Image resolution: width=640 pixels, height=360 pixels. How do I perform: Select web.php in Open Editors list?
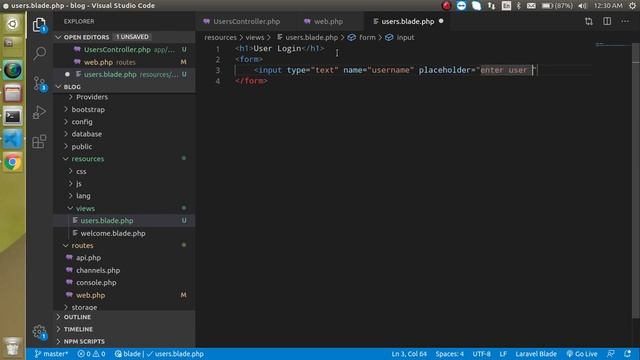pyautogui.click(x=124, y=62)
